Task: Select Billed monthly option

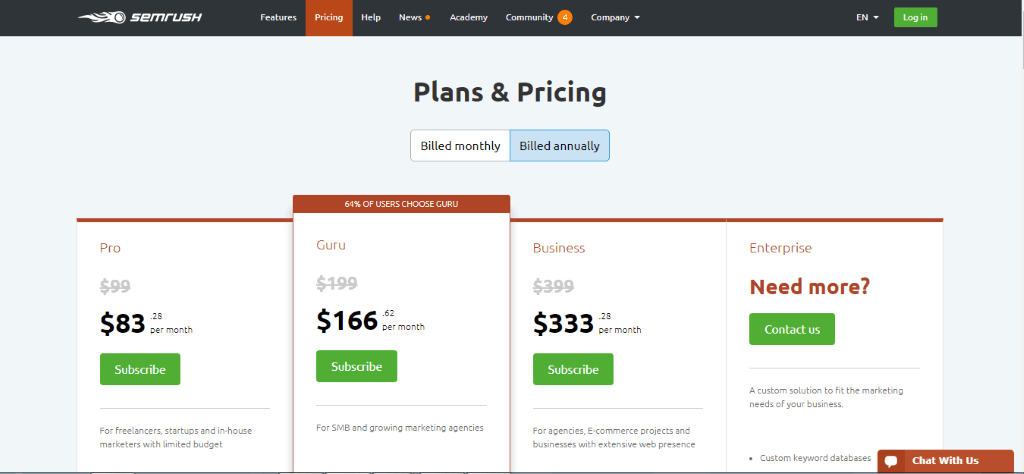Action: point(460,146)
